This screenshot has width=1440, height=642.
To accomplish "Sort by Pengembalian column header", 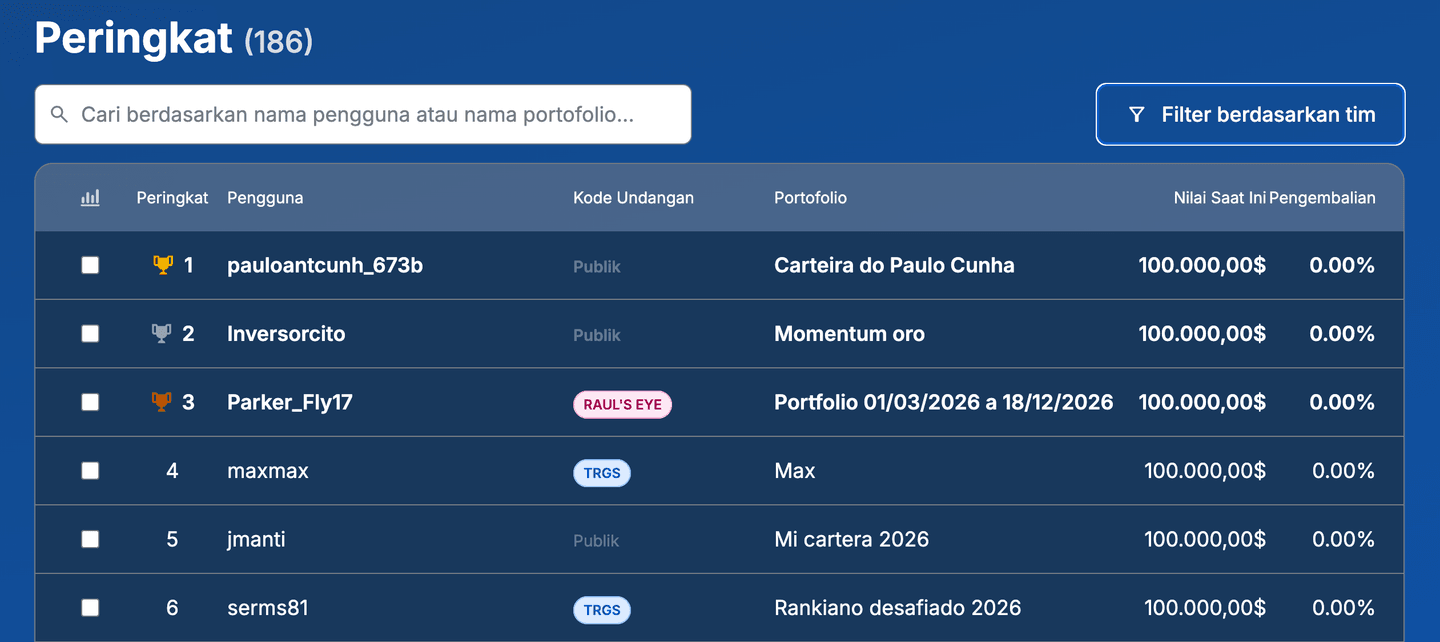I will [x=1322, y=198].
